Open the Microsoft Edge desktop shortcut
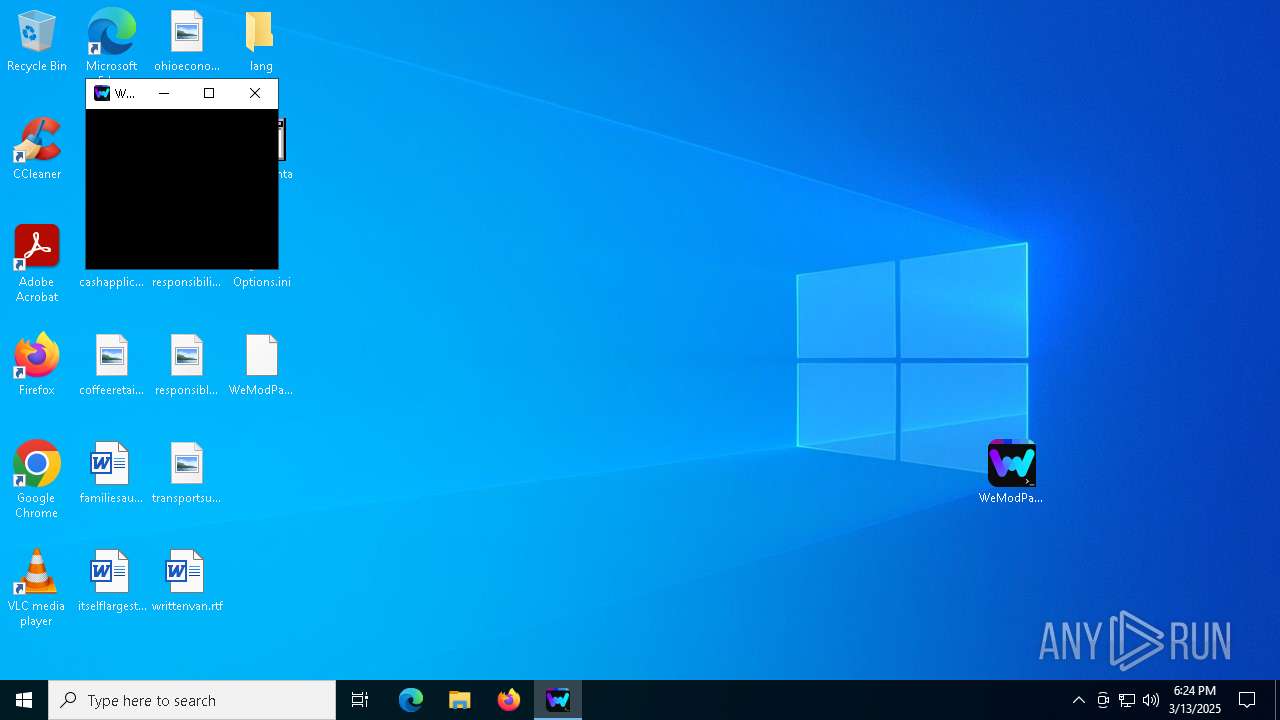This screenshot has width=1280, height=720. tap(111, 40)
